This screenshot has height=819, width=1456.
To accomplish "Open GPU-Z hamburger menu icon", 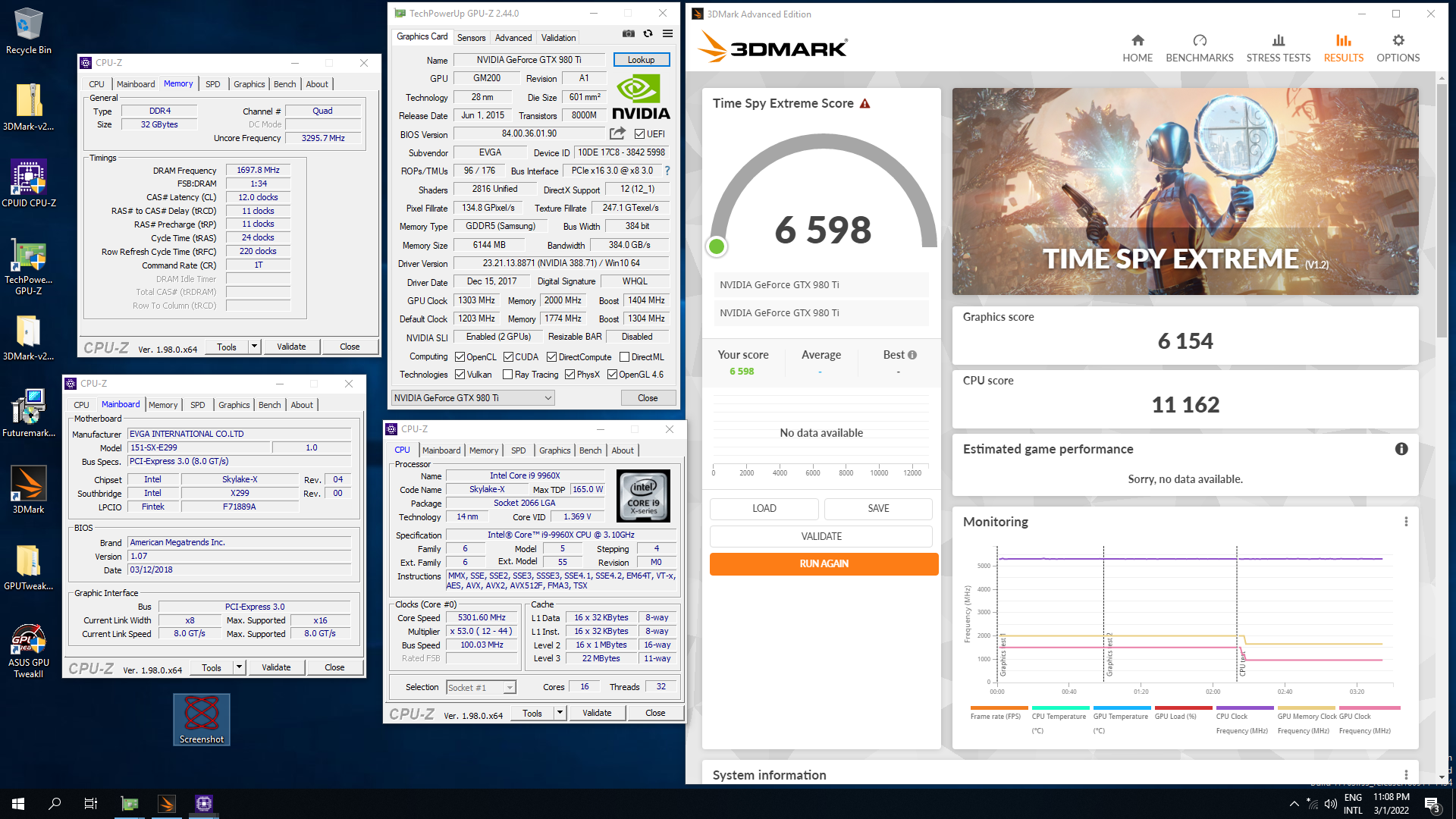I will pos(667,33).
